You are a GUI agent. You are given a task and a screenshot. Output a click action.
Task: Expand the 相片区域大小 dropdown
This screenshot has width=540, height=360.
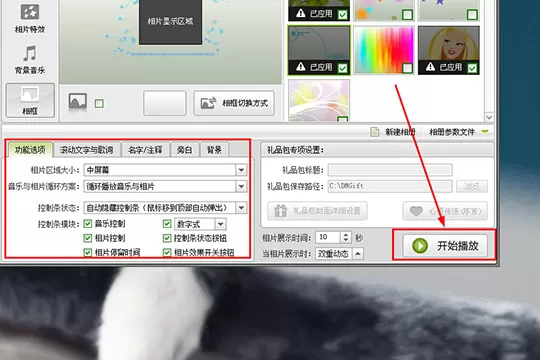click(241, 170)
